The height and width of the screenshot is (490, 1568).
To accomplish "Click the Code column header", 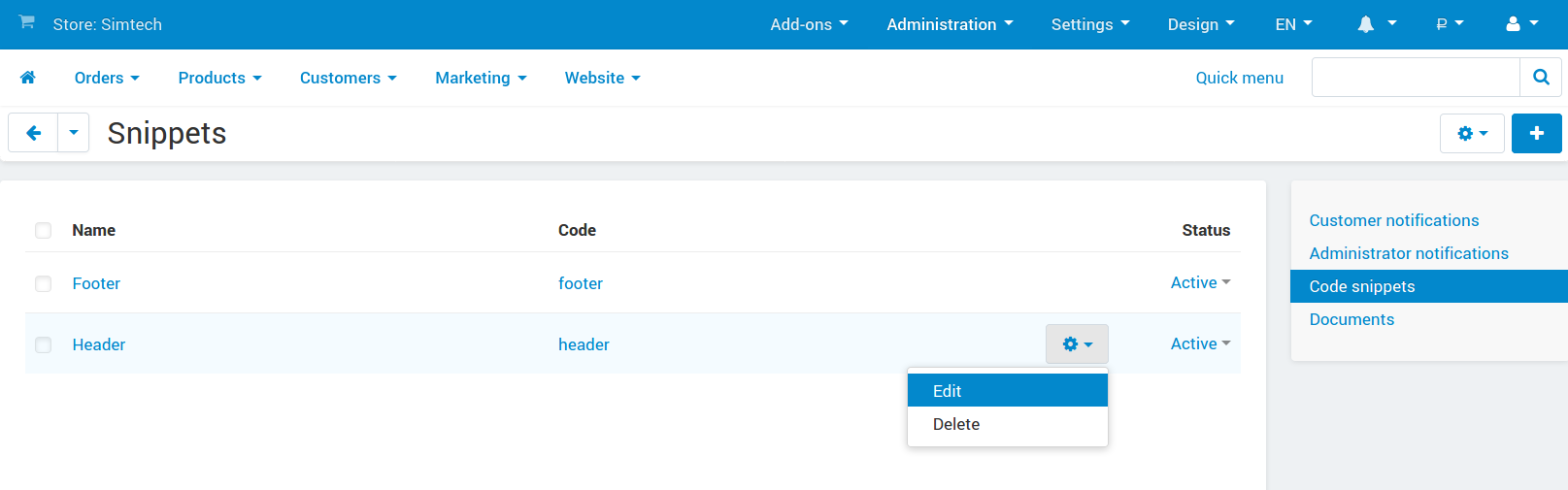I will pyautogui.click(x=577, y=230).
